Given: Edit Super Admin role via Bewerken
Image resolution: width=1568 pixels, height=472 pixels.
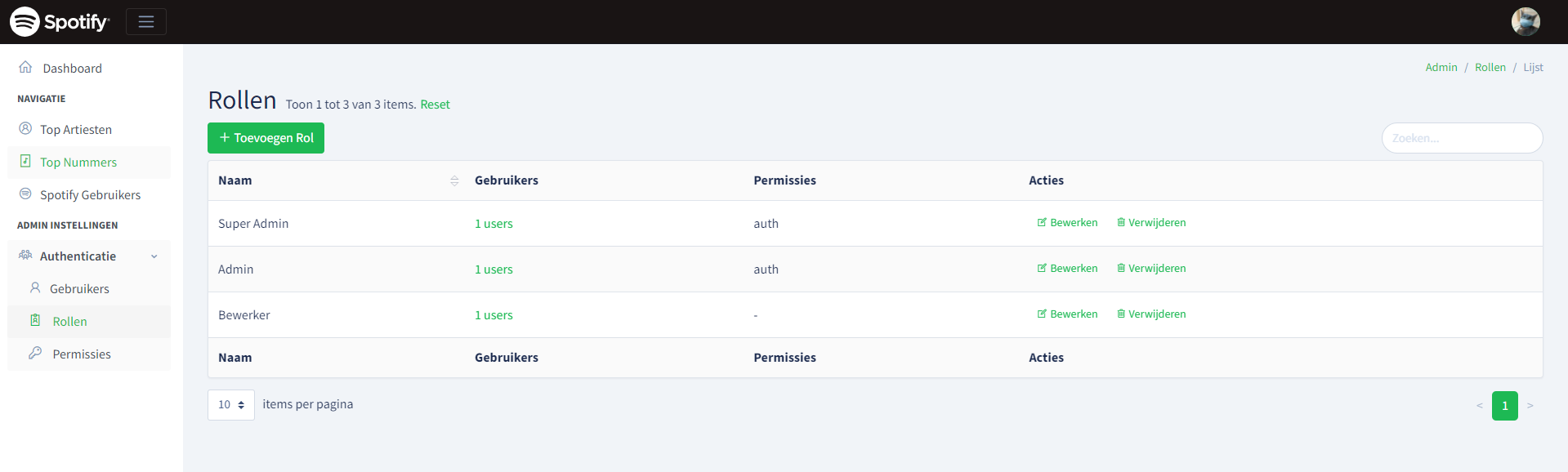Looking at the screenshot, I should pos(1067,223).
